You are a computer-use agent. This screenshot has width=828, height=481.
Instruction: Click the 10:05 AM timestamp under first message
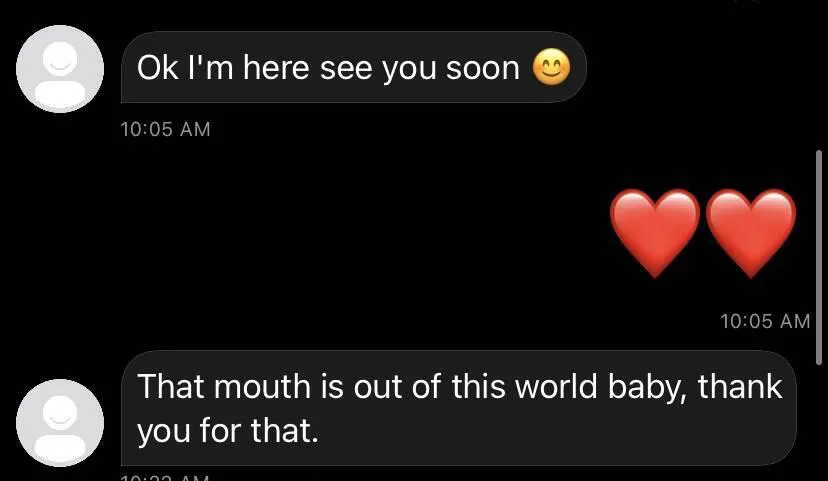[x=165, y=129]
